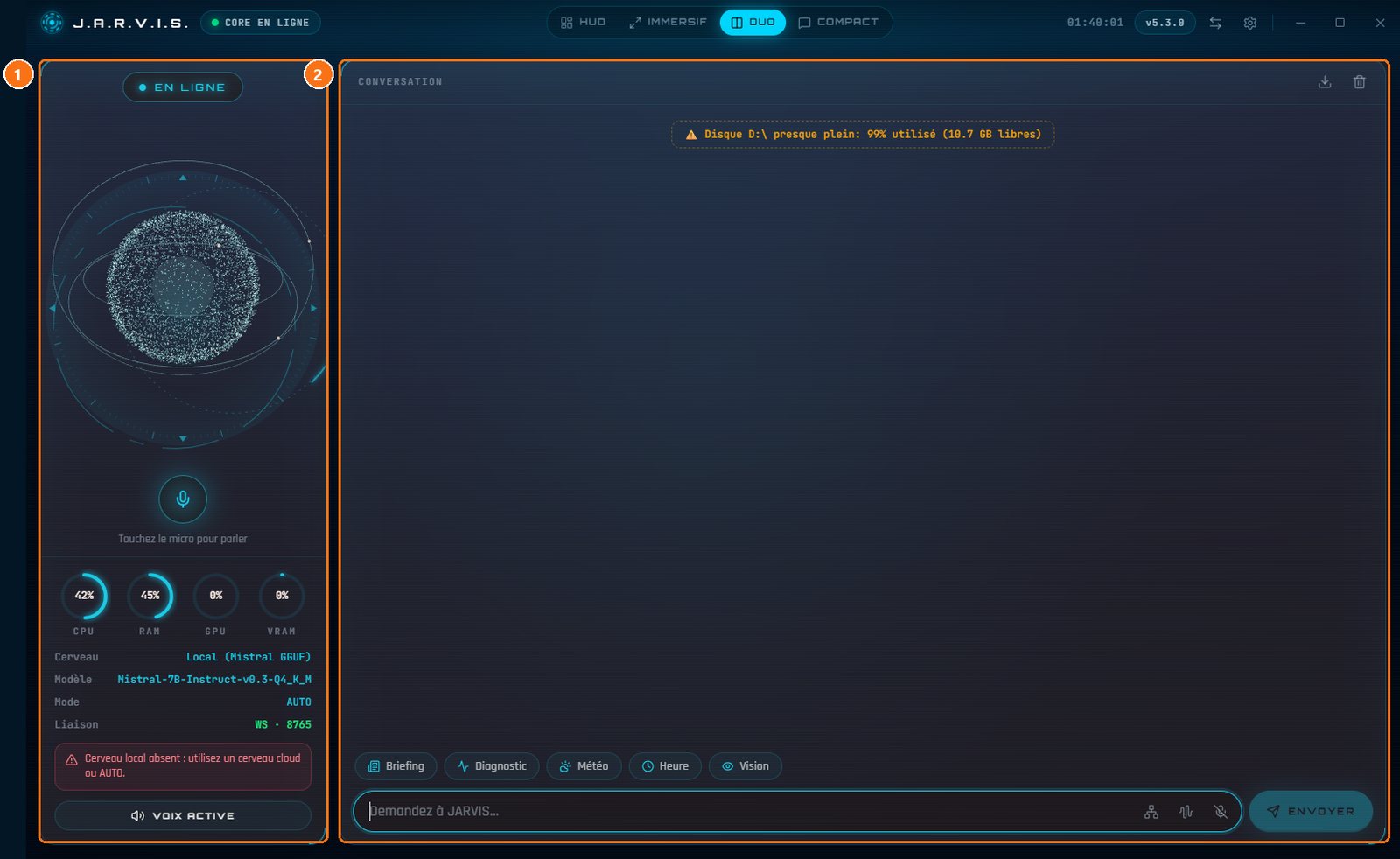The width and height of the screenshot is (1400, 859).
Task: Click the "Cerveau local absent" warning message
Action: point(183,766)
